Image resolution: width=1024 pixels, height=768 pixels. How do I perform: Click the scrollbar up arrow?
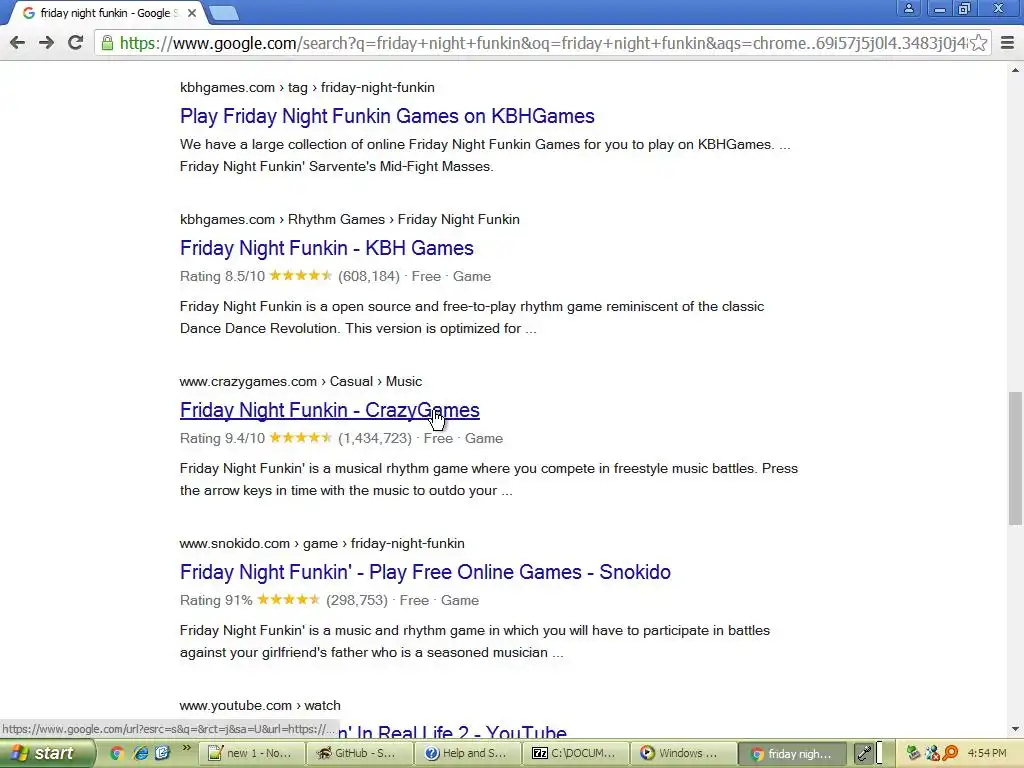(x=1016, y=70)
